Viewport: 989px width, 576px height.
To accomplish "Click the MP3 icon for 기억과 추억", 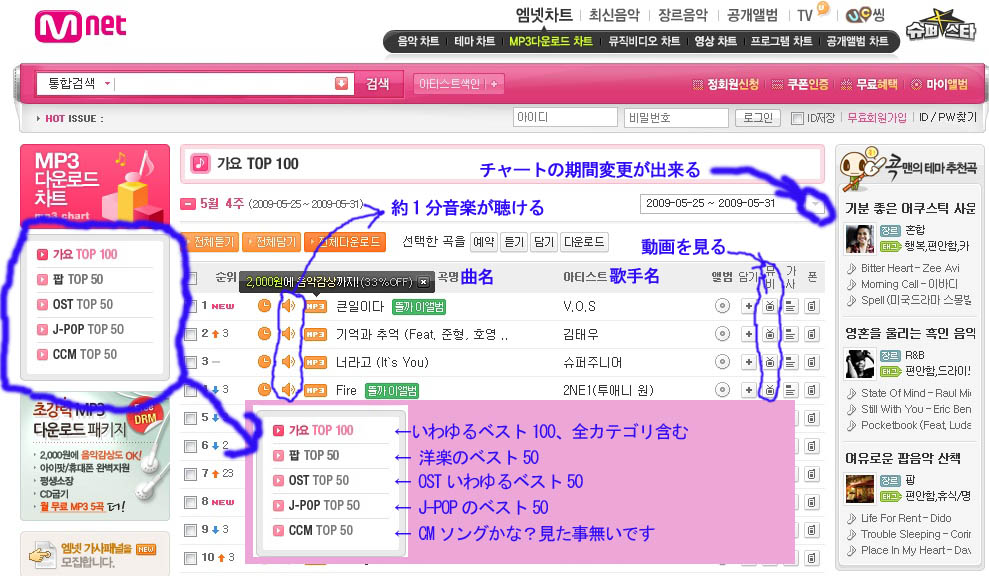I will click(x=315, y=334).
